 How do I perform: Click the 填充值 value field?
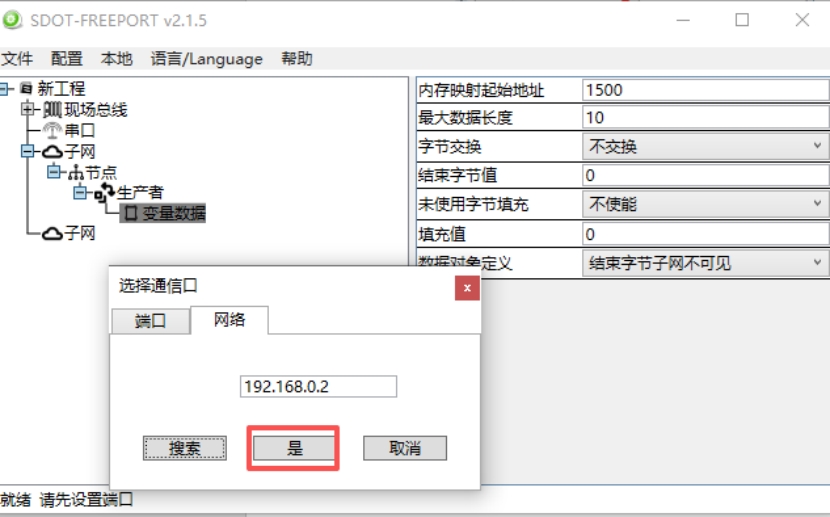706,234
